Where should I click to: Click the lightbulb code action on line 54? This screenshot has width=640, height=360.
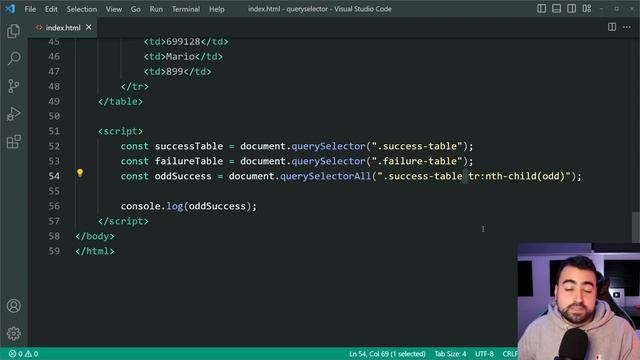point(80,173)
